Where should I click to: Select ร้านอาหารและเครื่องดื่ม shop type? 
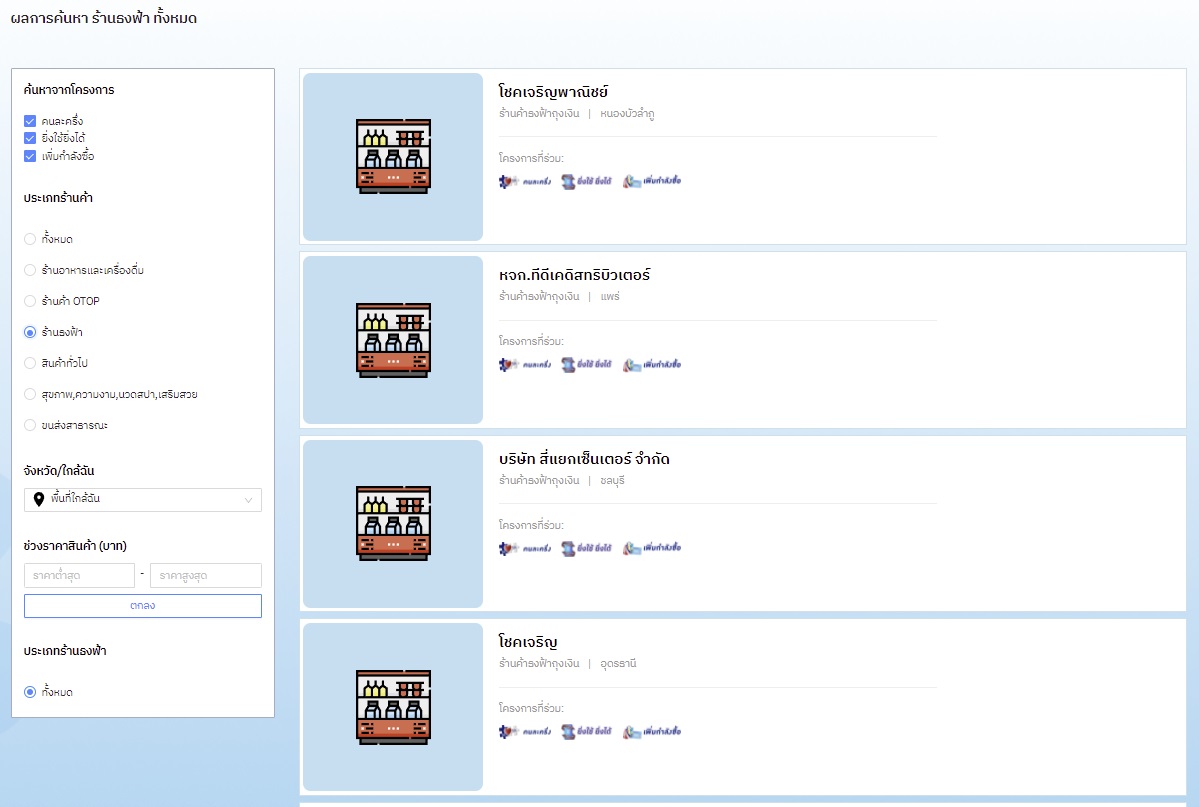click(30, 270)
